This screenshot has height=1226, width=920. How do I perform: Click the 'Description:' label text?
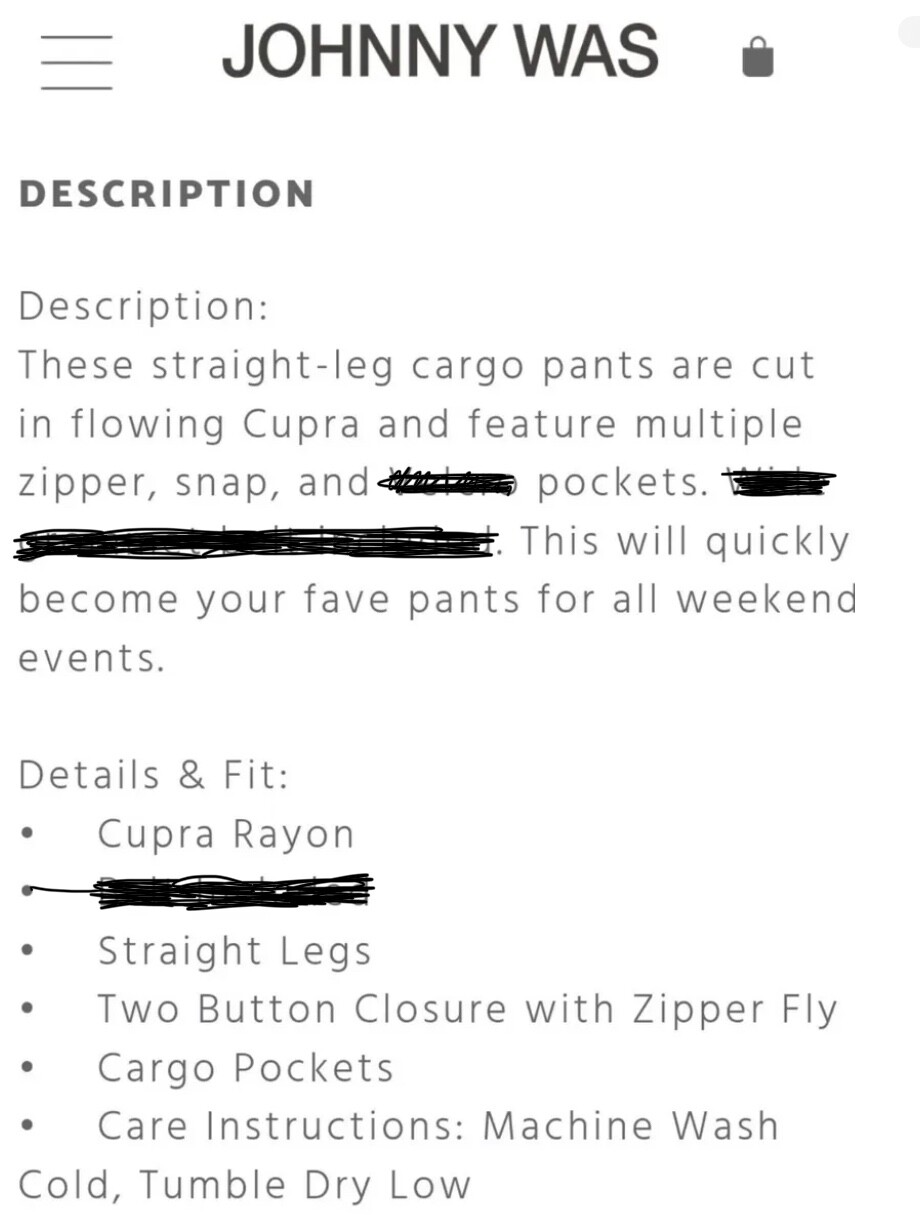point(143,306)
